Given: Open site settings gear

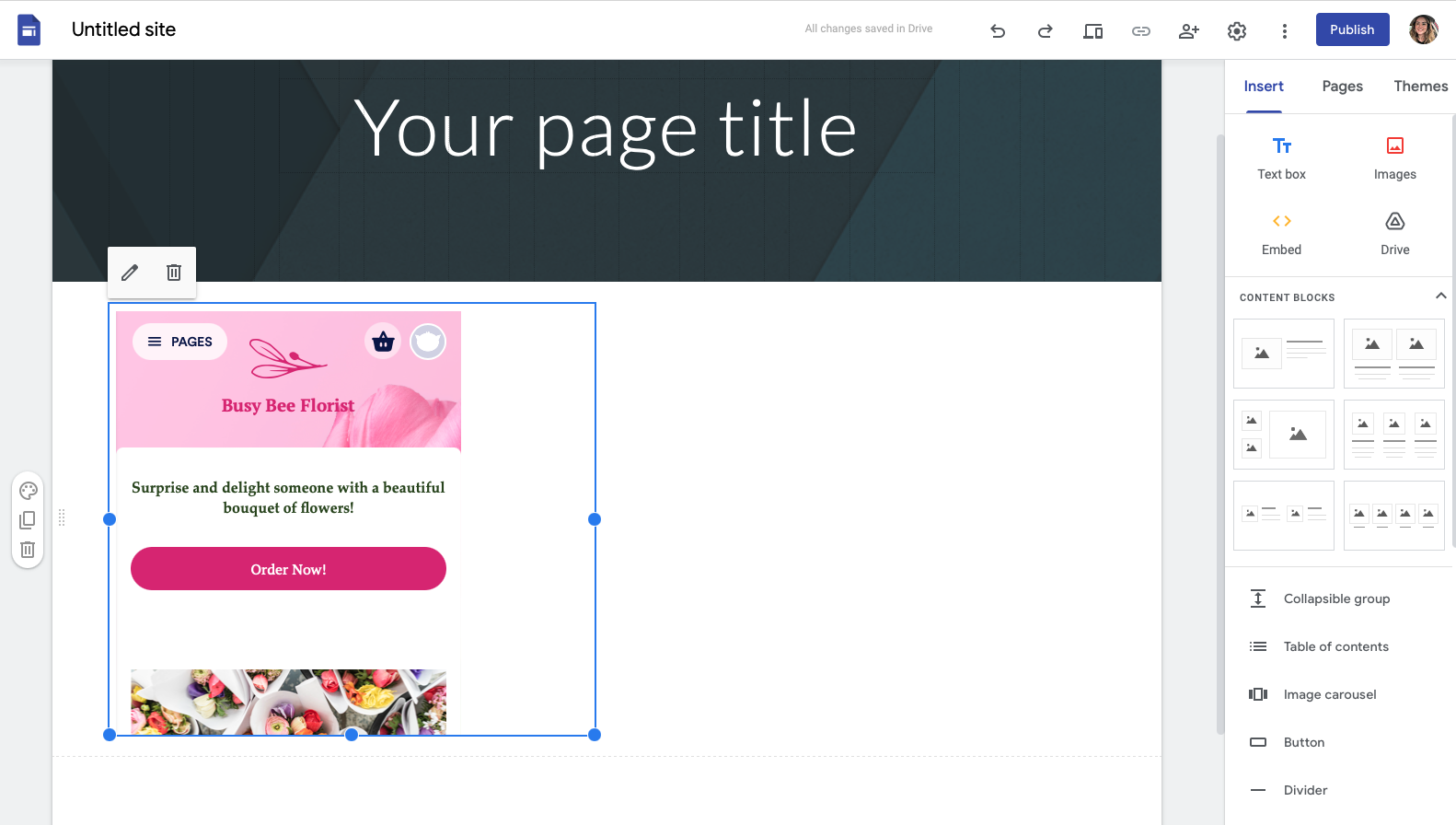Looking at the screenshot, I should pyautogui.click(x=1237, y=31).
